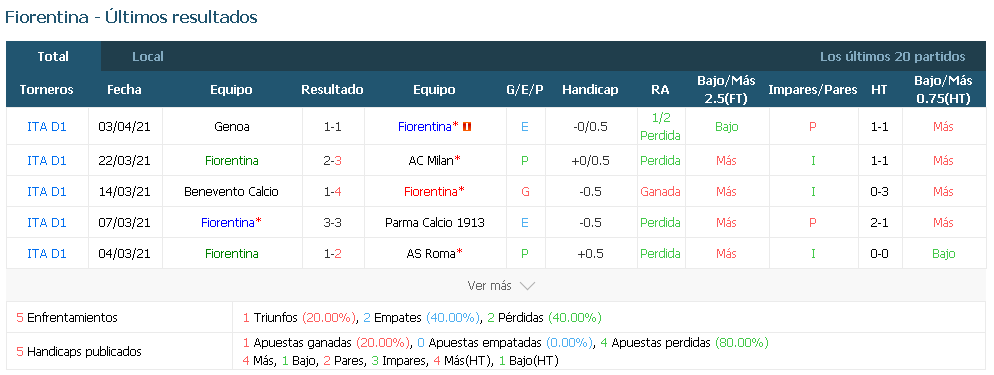Open the 1-4 result score
994x375 pixels.
333,192
